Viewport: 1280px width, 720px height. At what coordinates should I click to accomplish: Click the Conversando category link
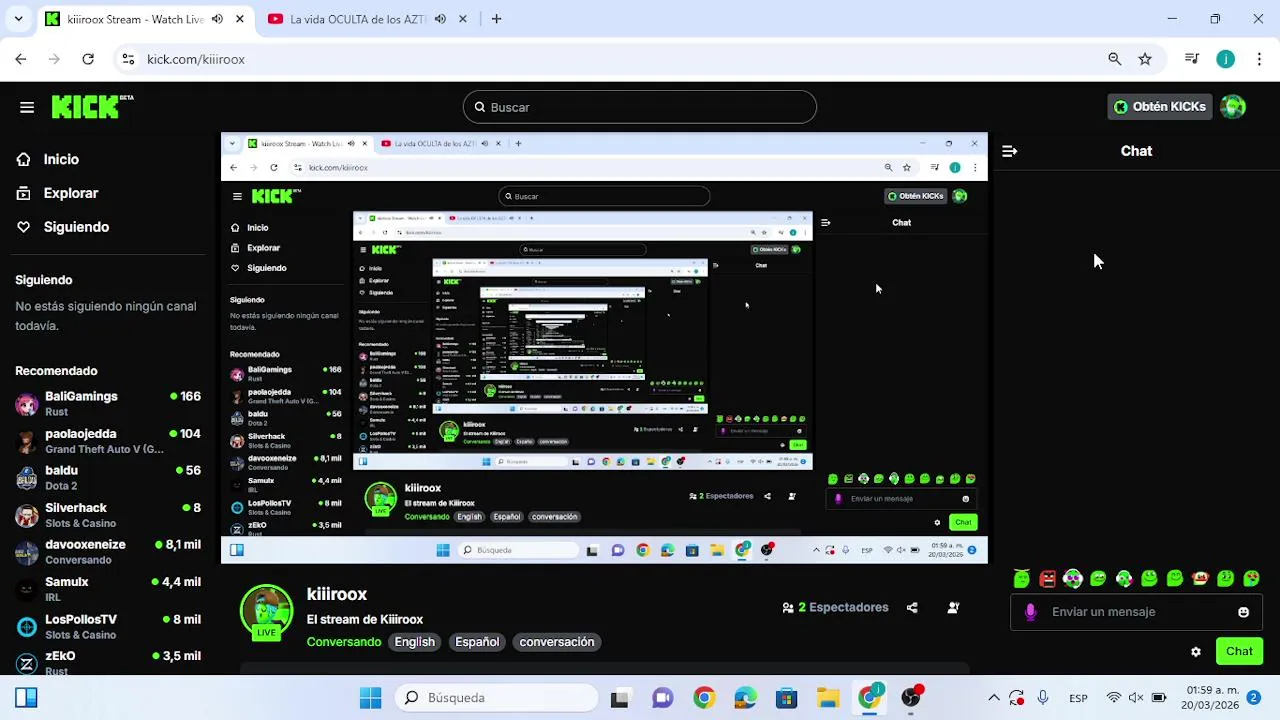[x=344, y=642]
